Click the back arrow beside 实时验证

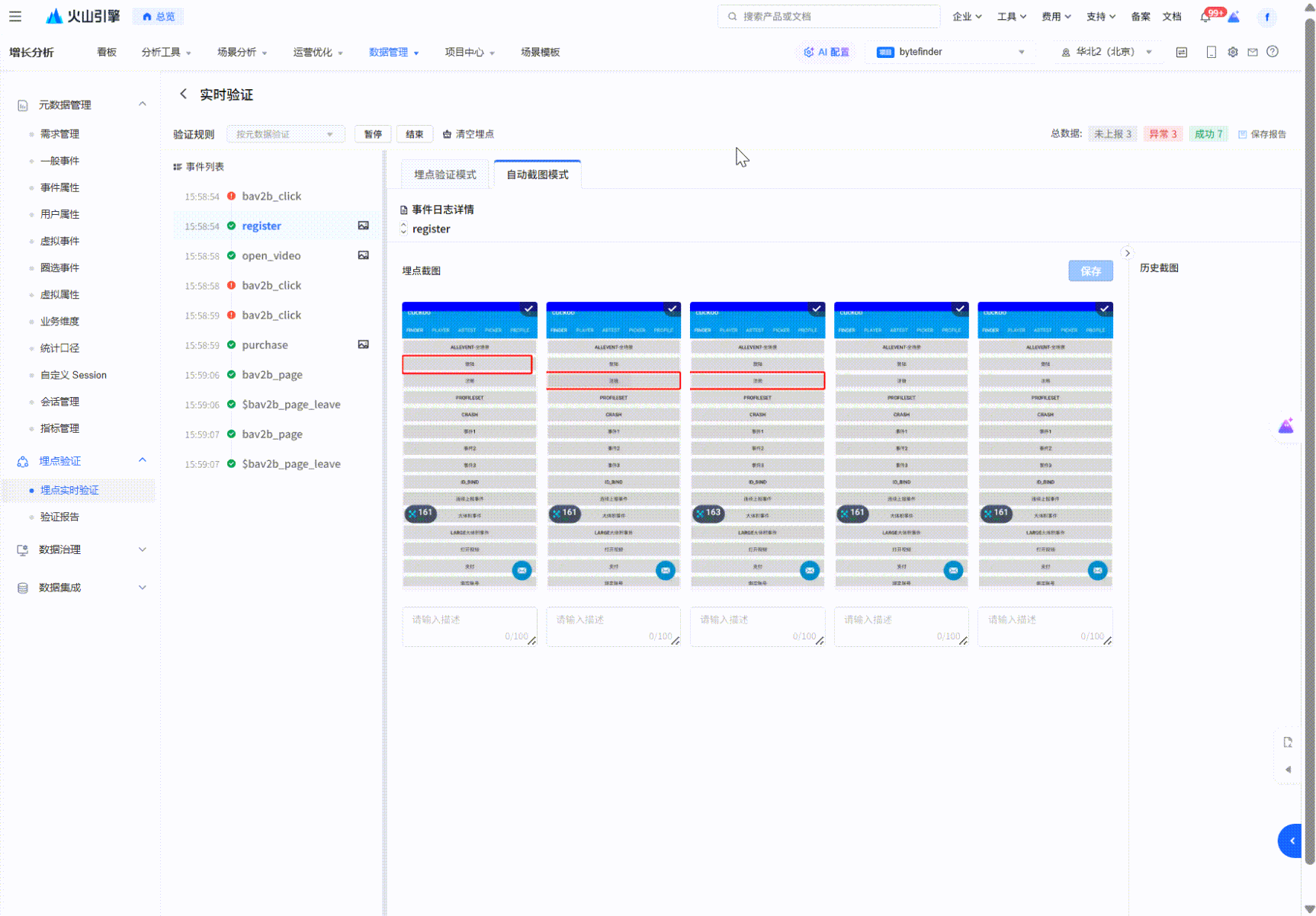[183, 94]
